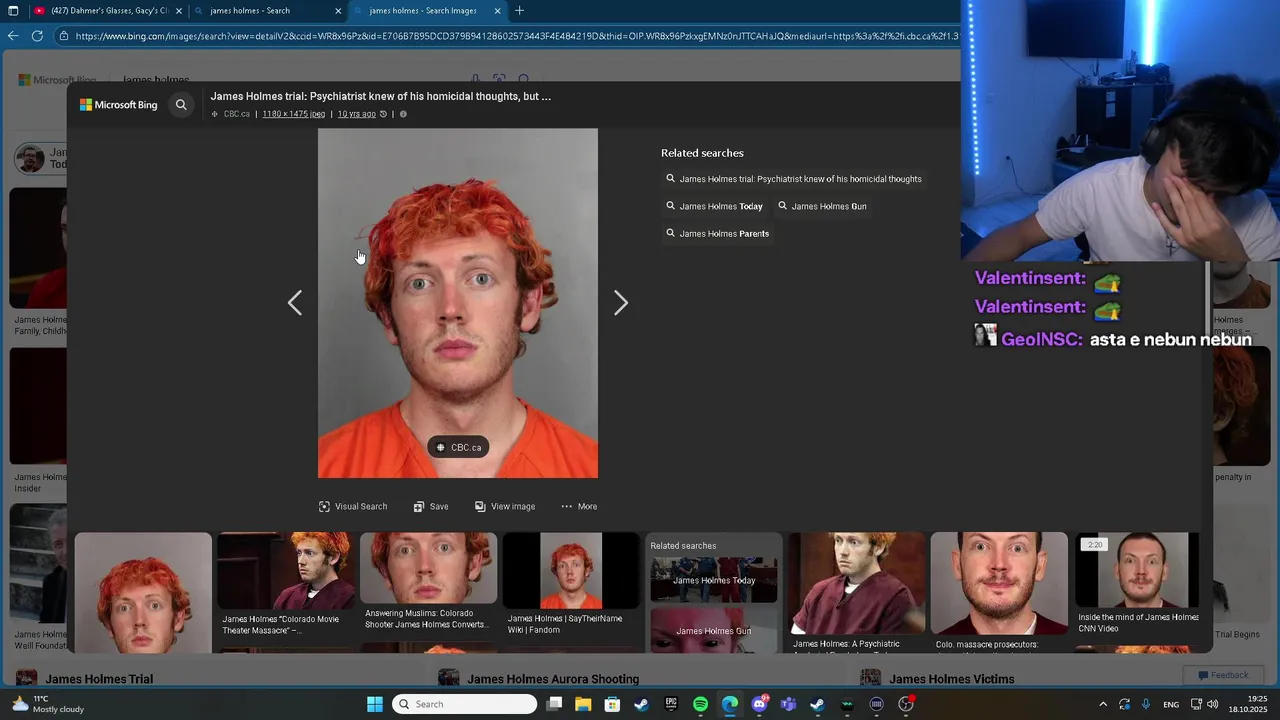
Task: Expand the More options menu
Action: 579,506
